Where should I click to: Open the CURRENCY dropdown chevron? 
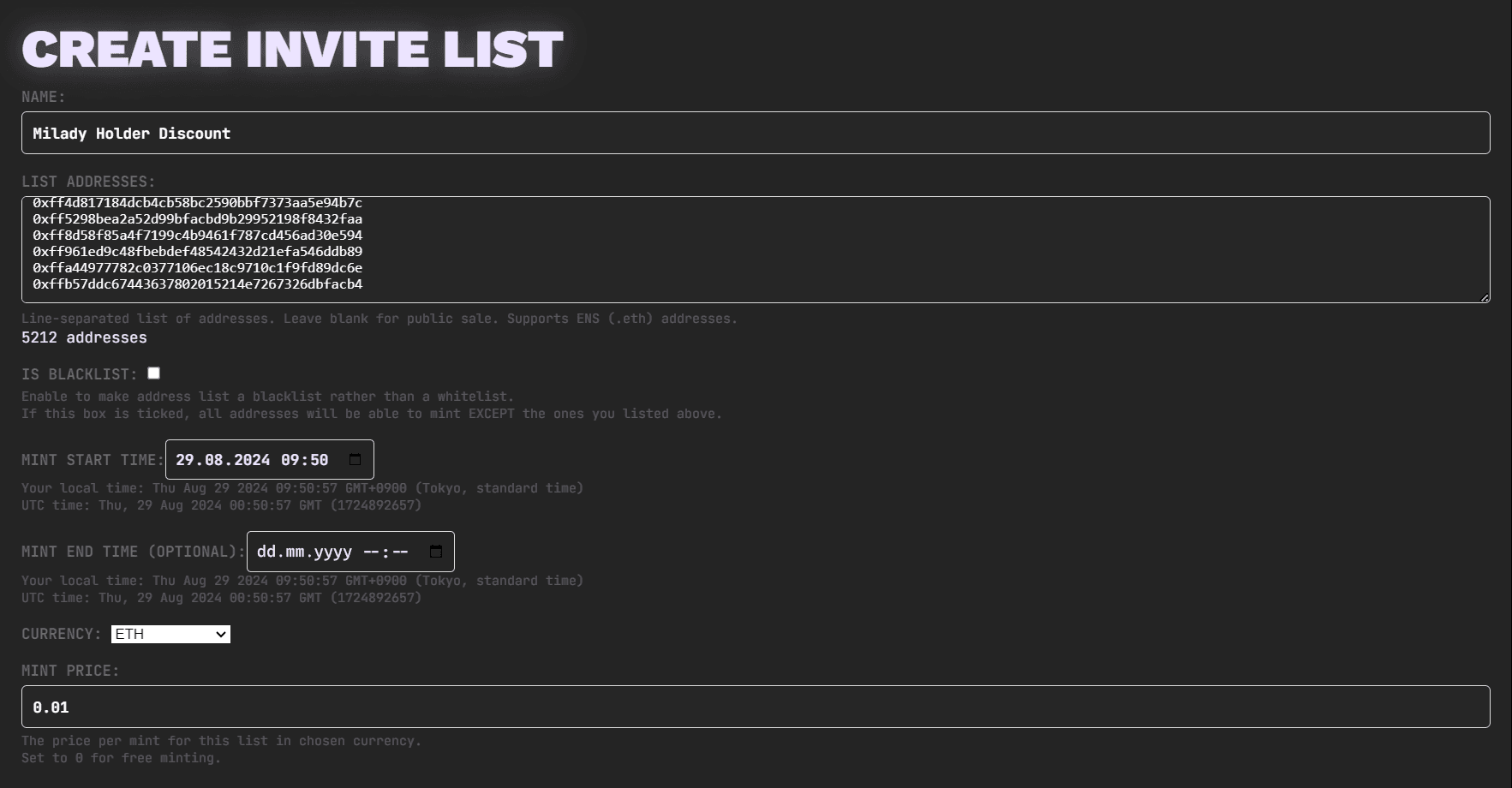click(220, 634)
